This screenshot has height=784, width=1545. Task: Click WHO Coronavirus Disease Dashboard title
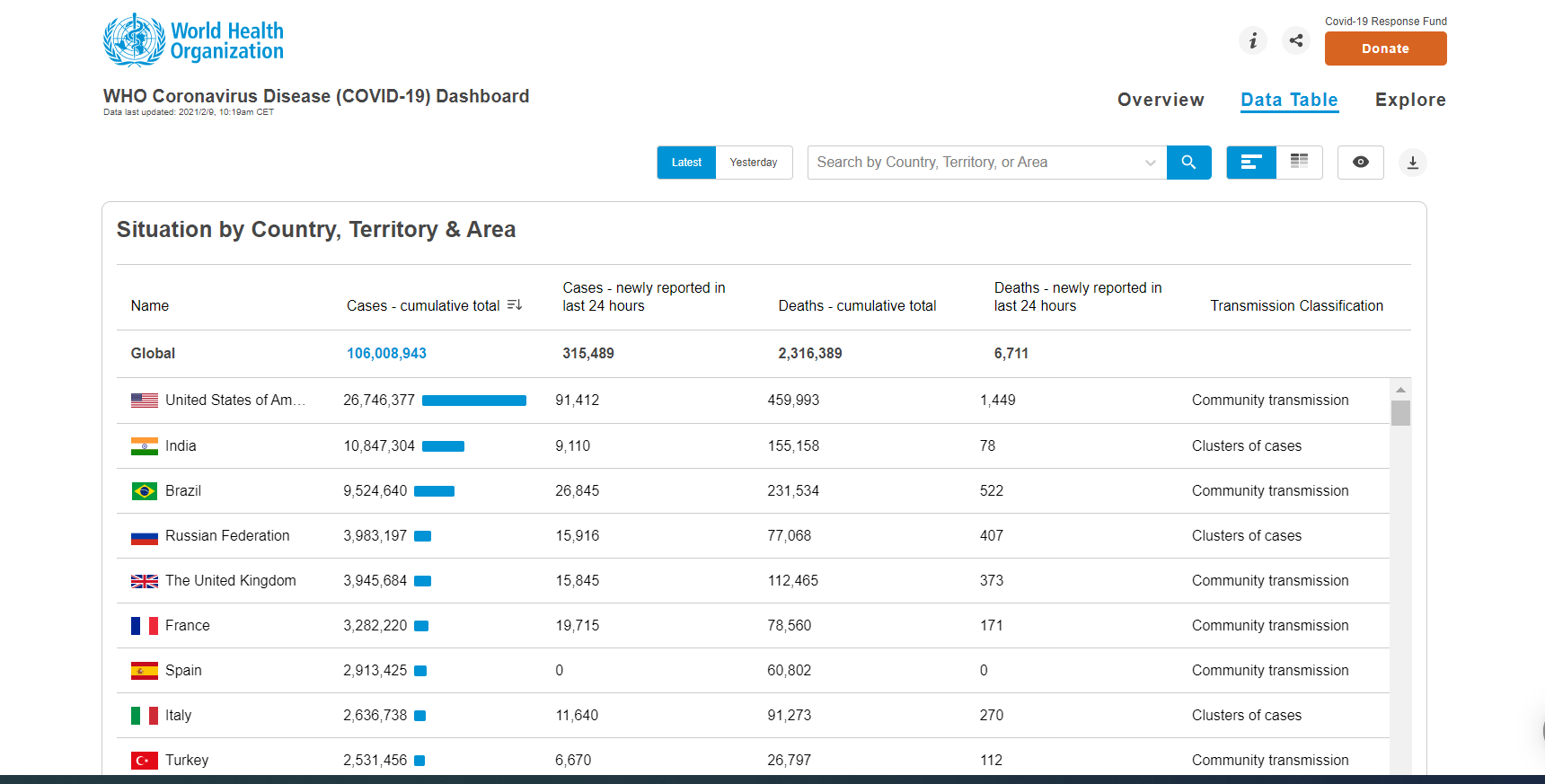click(x=316, y=96)
